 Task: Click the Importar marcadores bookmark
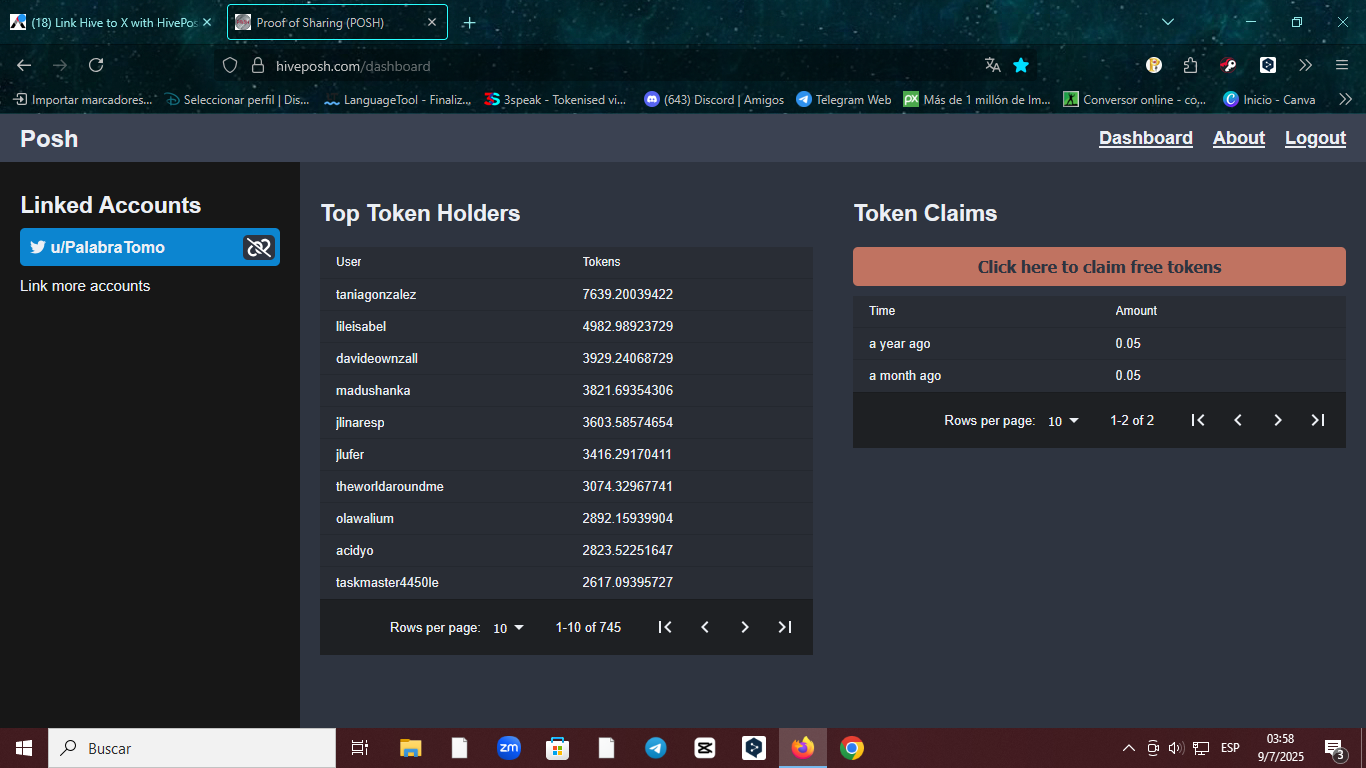pos(82,99)
